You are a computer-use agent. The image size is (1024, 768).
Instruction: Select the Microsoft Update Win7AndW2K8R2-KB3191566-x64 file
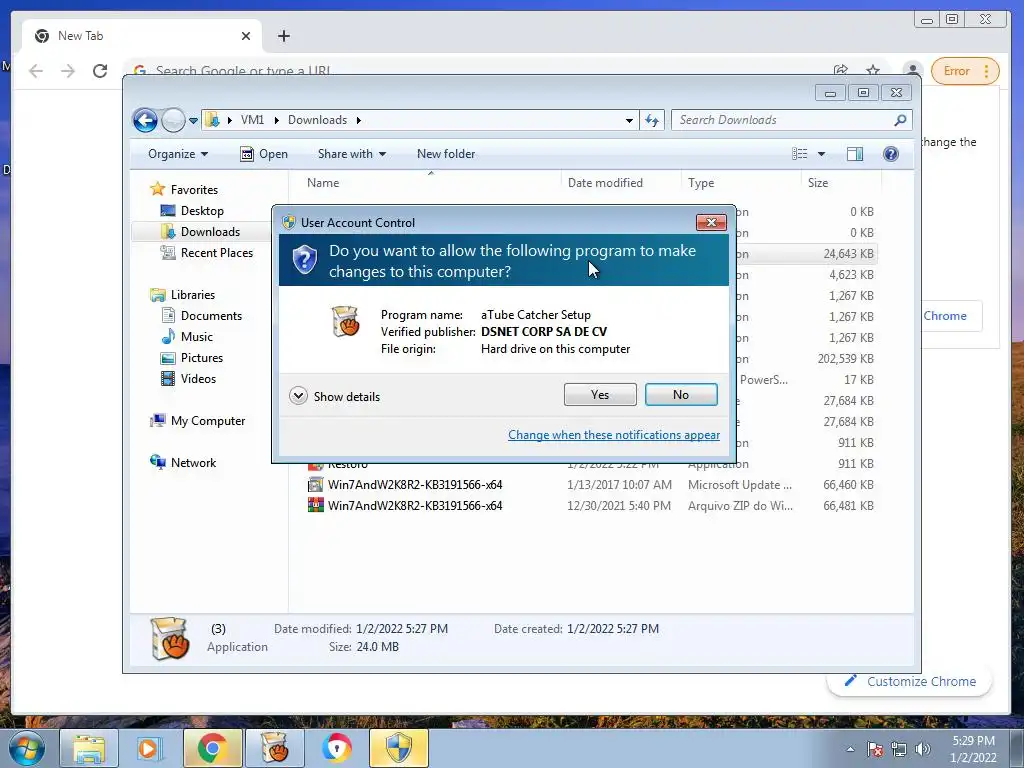click(415, 485)
